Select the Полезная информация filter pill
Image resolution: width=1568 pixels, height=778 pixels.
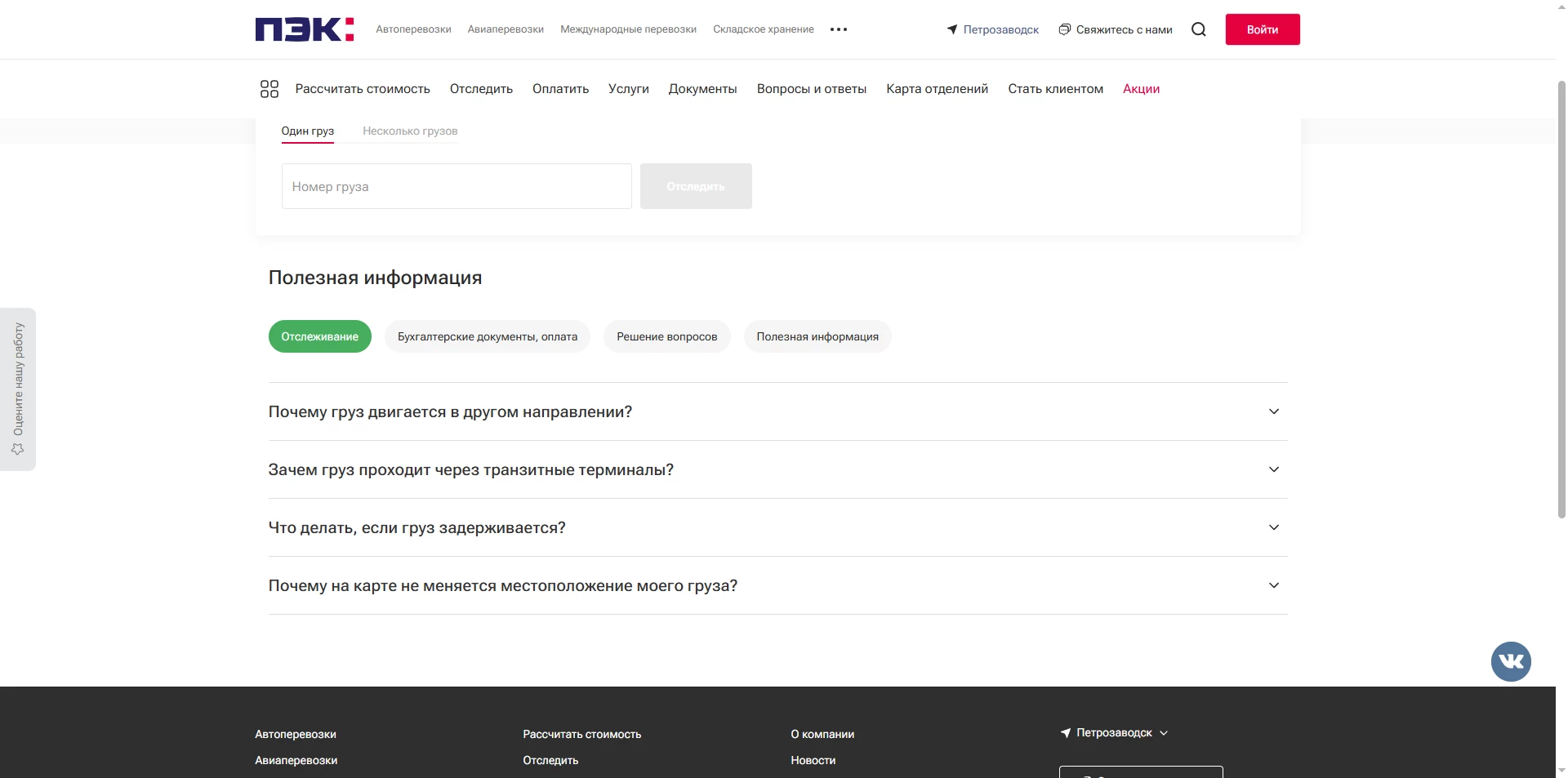pyautogui.click(x=817, y=336)
